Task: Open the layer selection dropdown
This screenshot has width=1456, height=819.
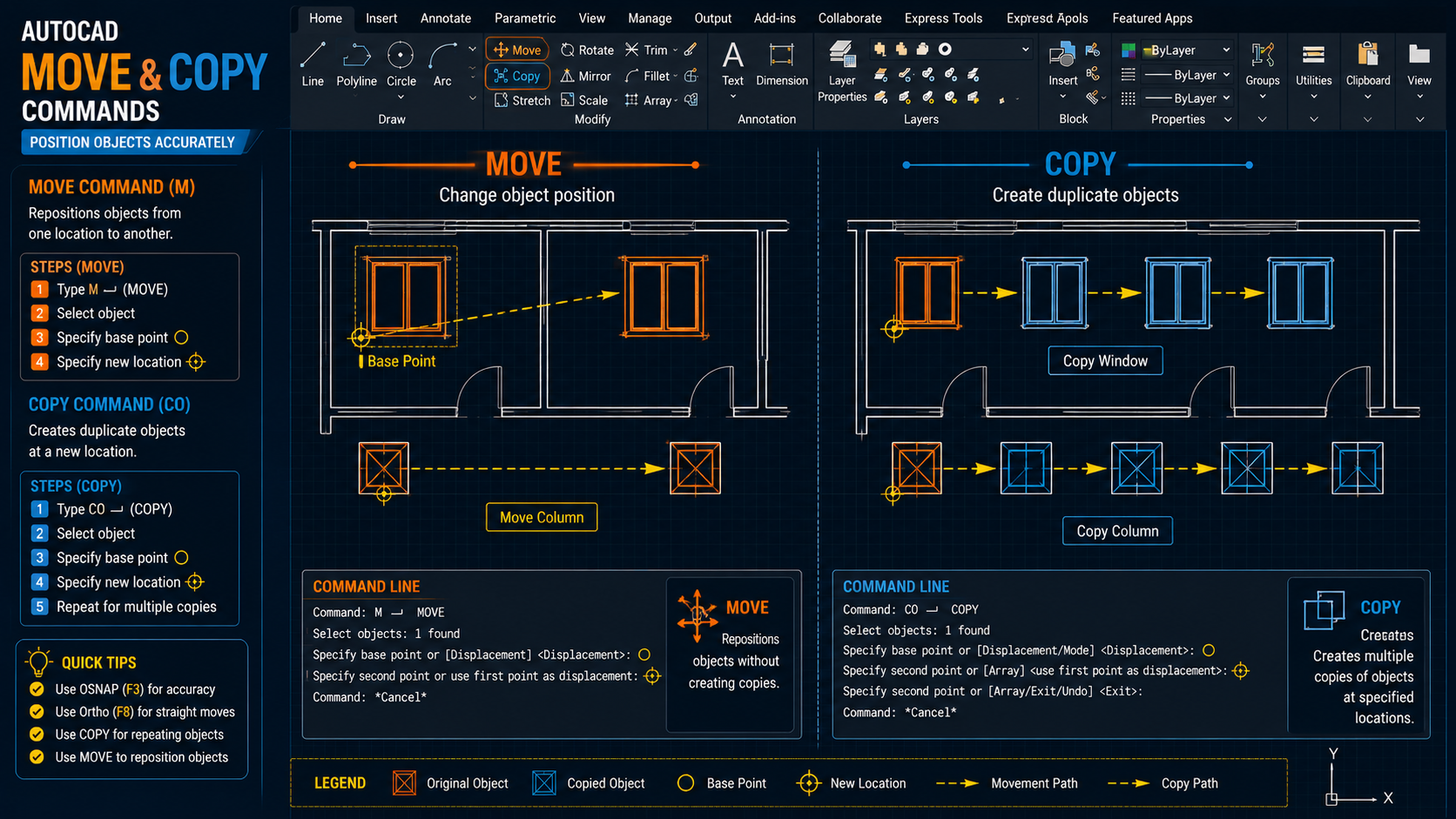Action: tap(1025, 50)
